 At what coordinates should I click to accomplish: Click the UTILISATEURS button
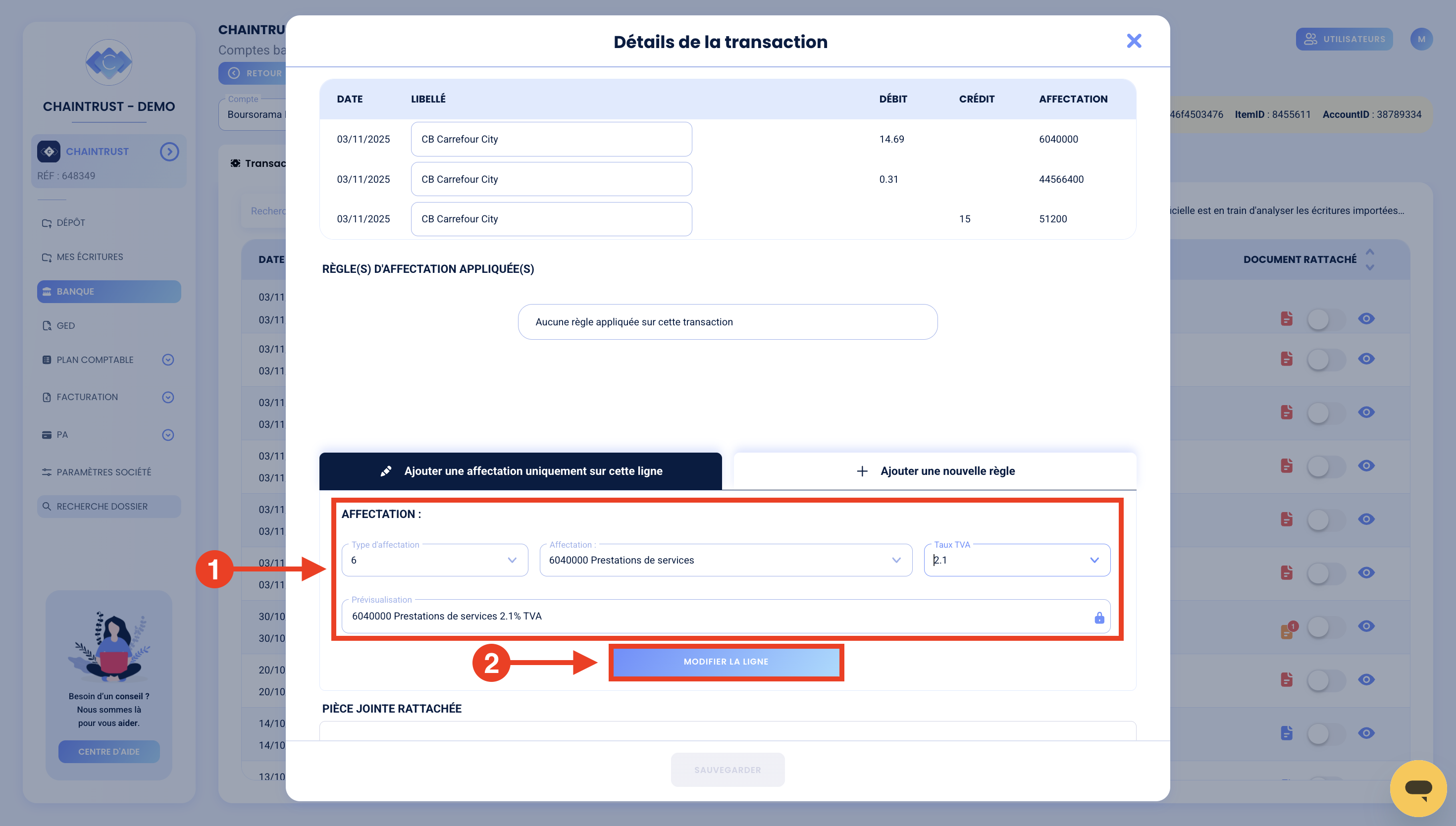pyautogui.click(x=1344, y=39)
